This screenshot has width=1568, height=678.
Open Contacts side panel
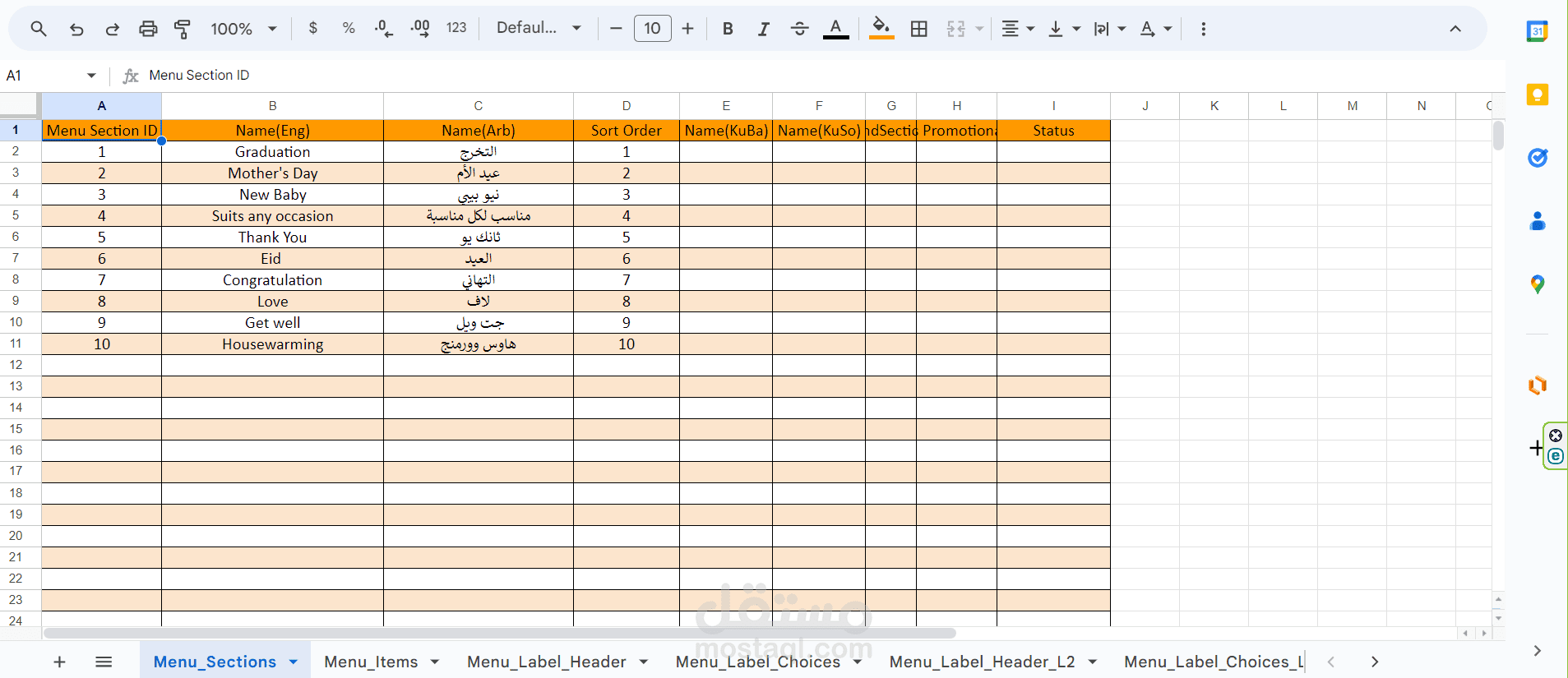(x=1537, y=221)
